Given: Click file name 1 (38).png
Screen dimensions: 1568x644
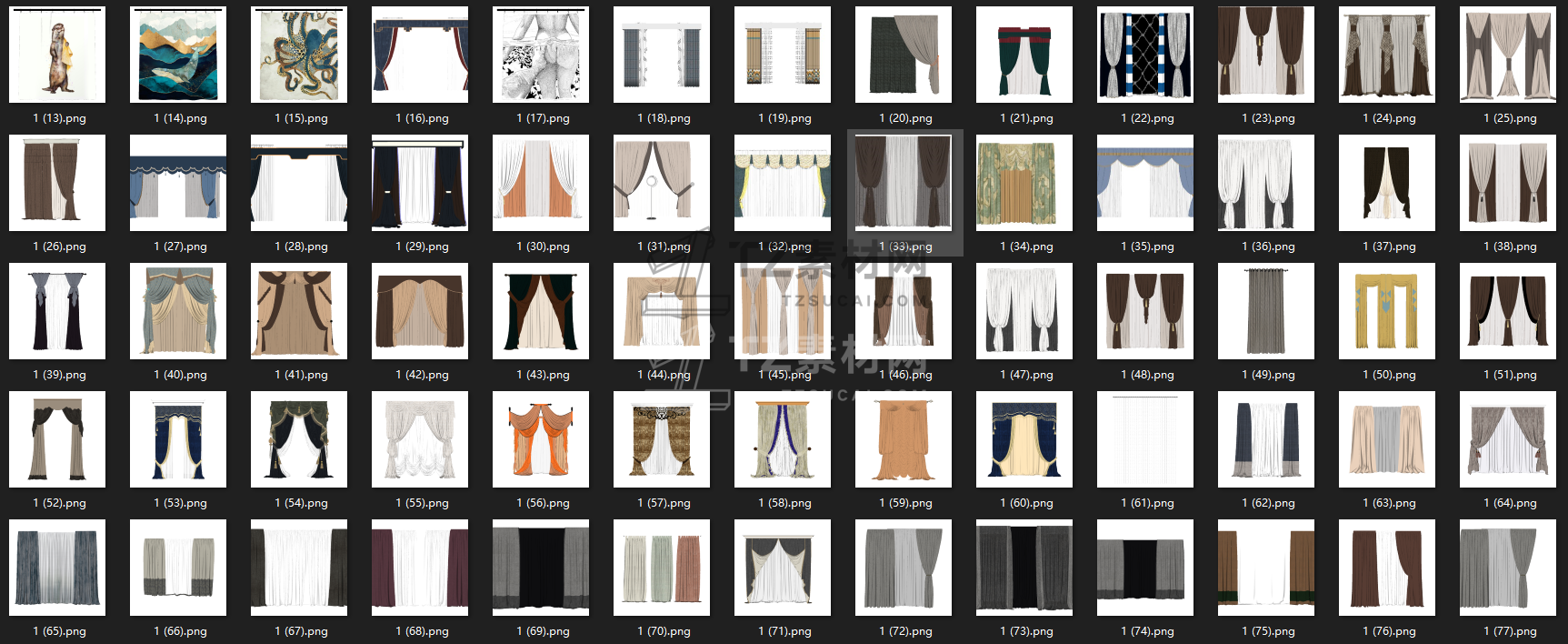Looking at the screenshot, I should [1510, 247].
